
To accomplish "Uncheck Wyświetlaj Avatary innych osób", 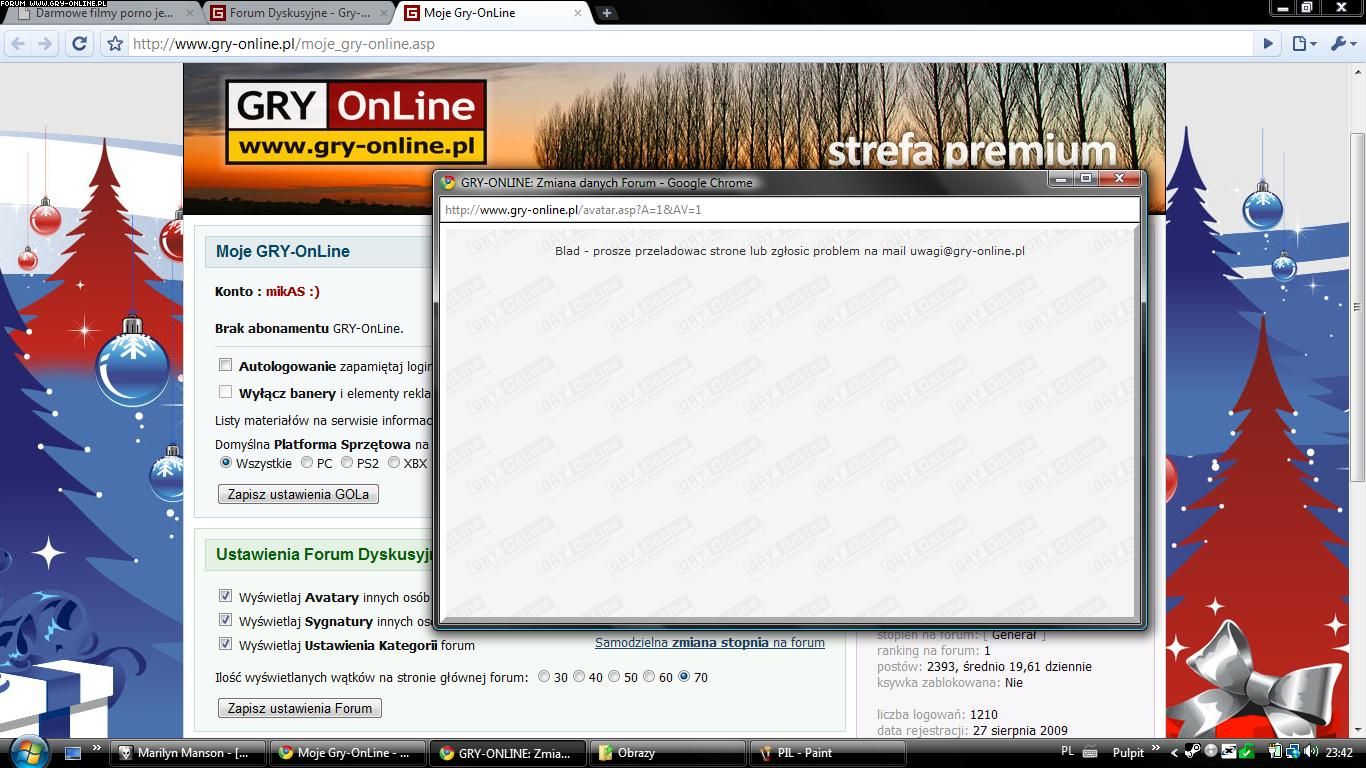I will coord(226,596).
